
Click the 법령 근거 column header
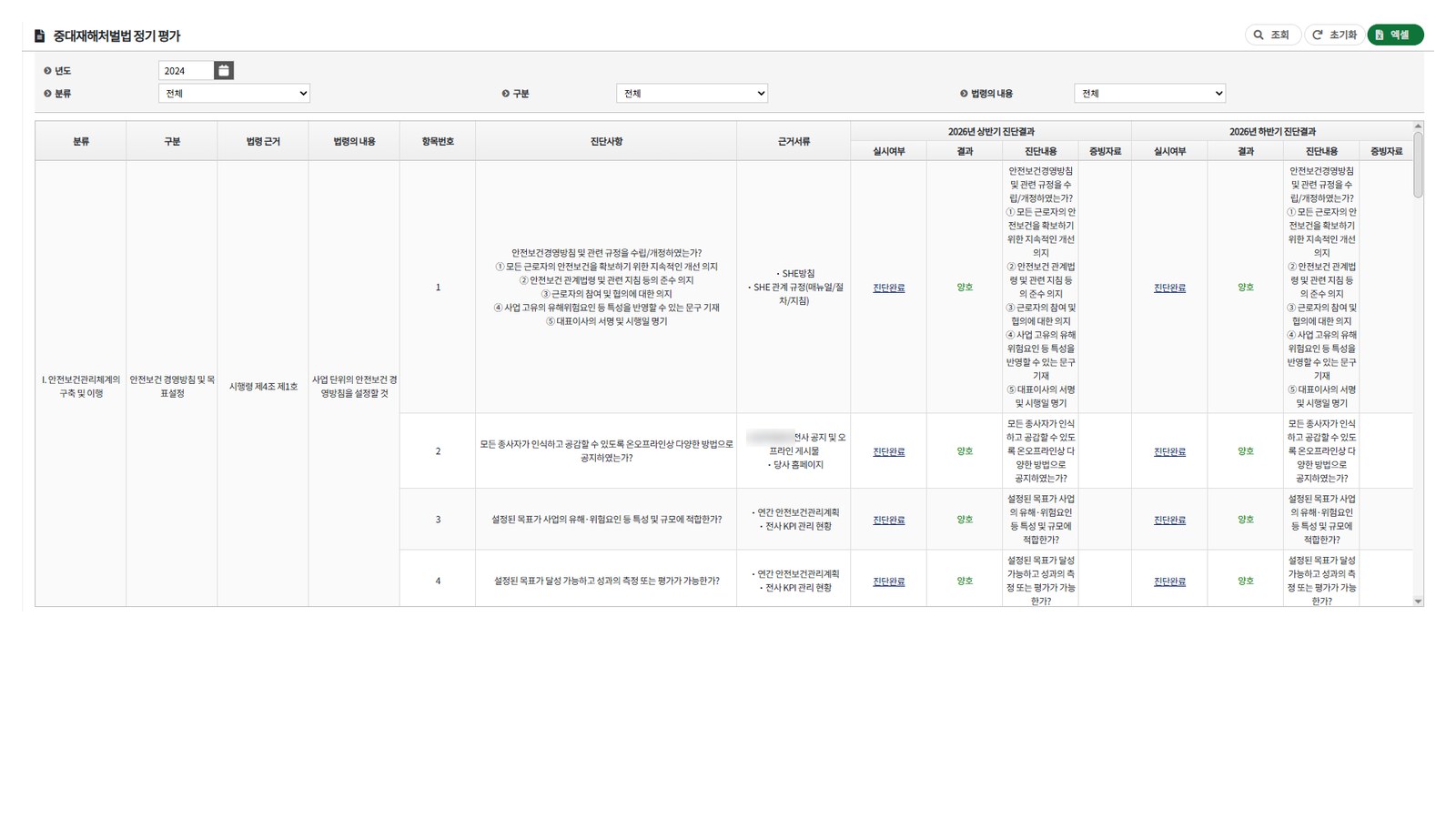tap(263, 141)
